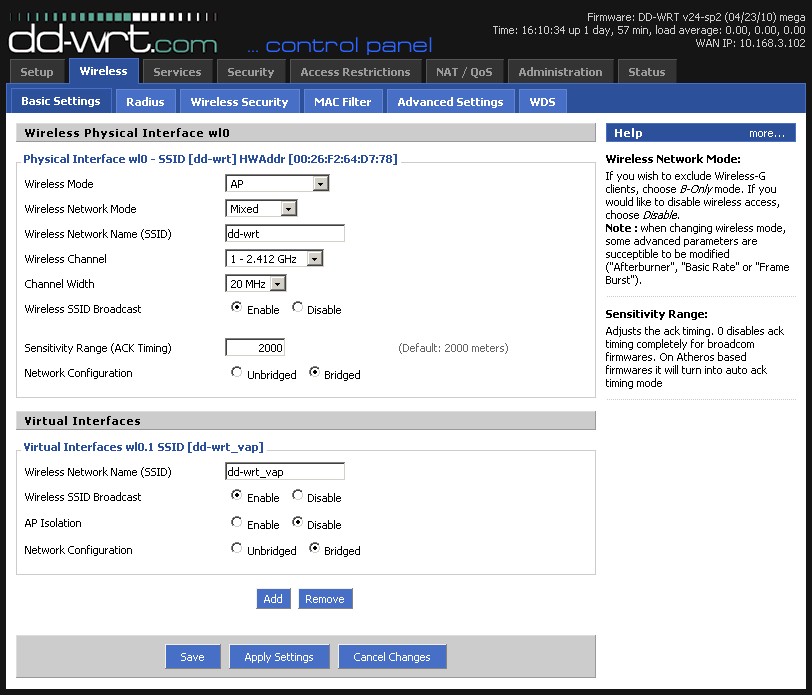
Task: Select Unbridged for virtual interface Network Configuration
Action: (237, 547)
